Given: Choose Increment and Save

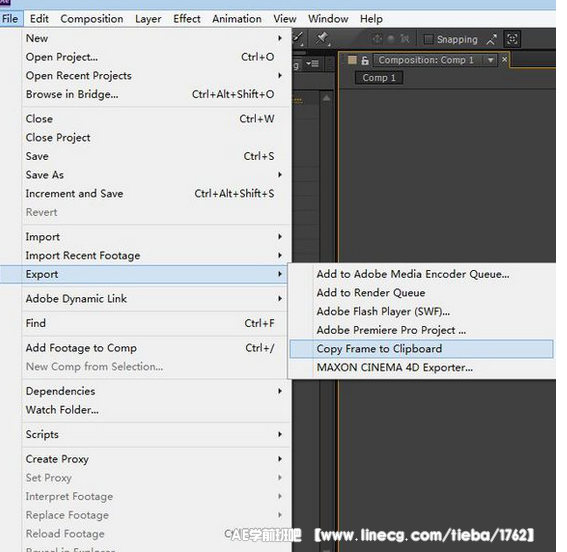Looking at the screenshot, I should pyautogui.click(x=155, y=194).
